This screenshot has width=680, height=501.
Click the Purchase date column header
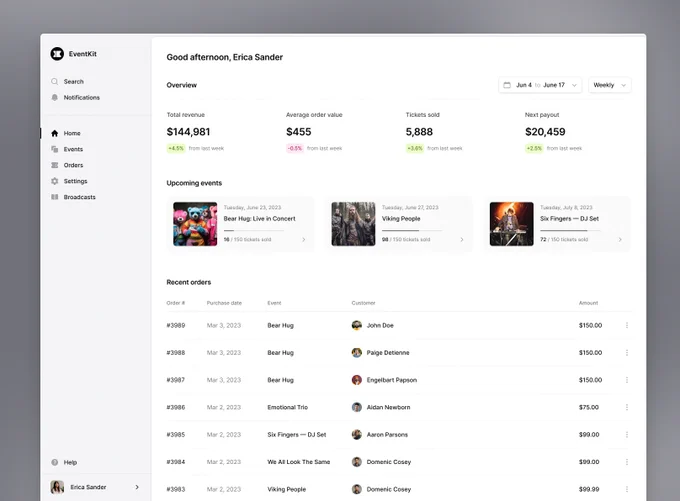(224, 303)
